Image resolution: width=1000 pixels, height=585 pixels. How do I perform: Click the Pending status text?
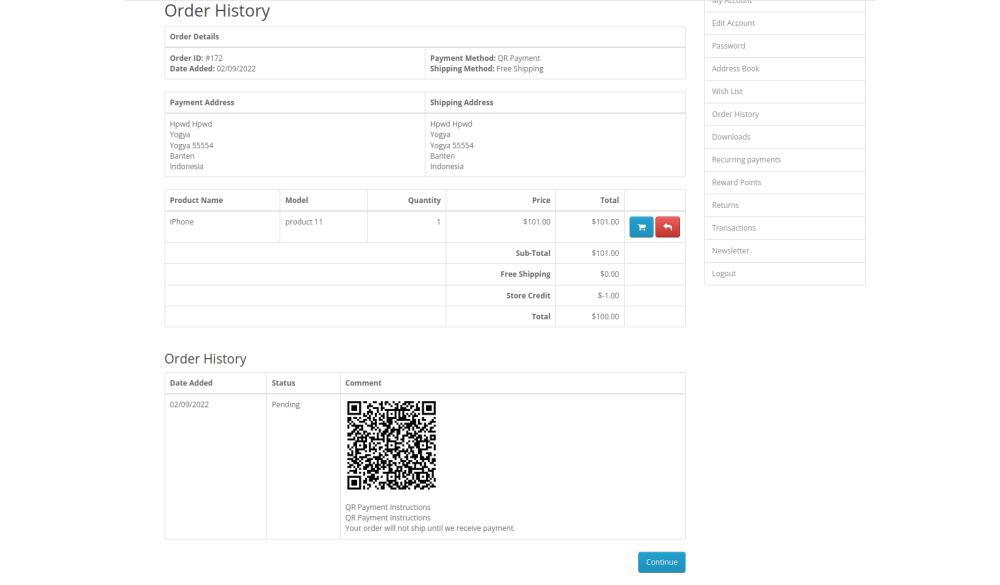tap(285, 405)
